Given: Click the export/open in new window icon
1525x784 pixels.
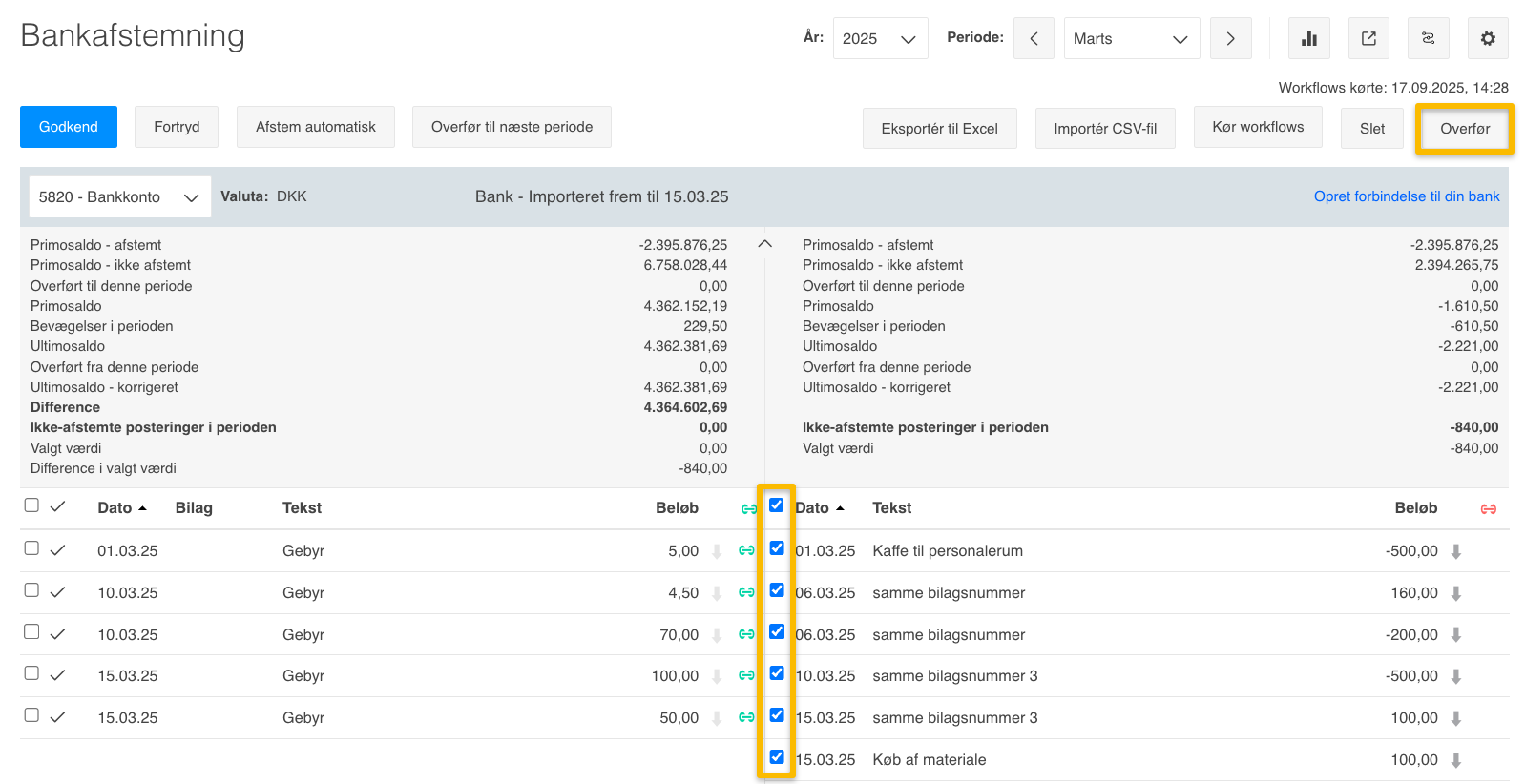Looking at the screenshot, I should click(x=1368, y=38).
